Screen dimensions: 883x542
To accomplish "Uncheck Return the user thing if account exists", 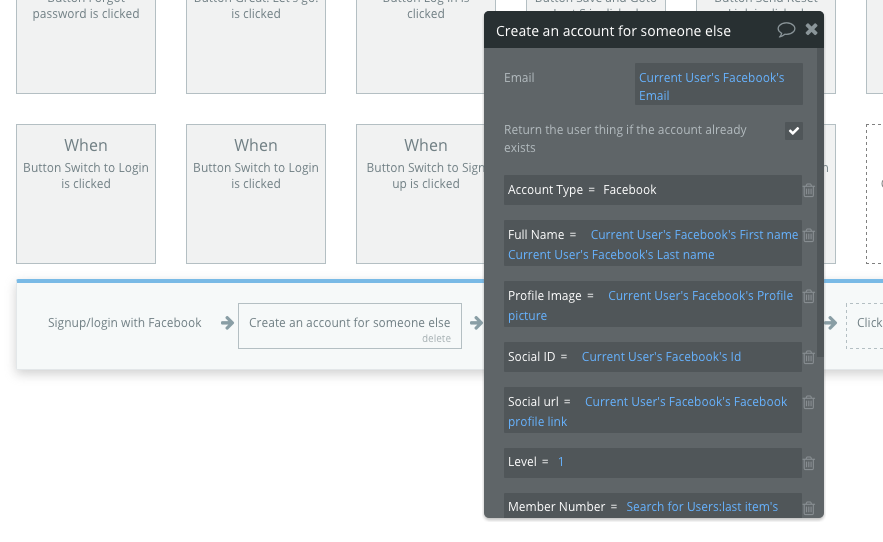I will pyautogui.click(x=794, y=131).
